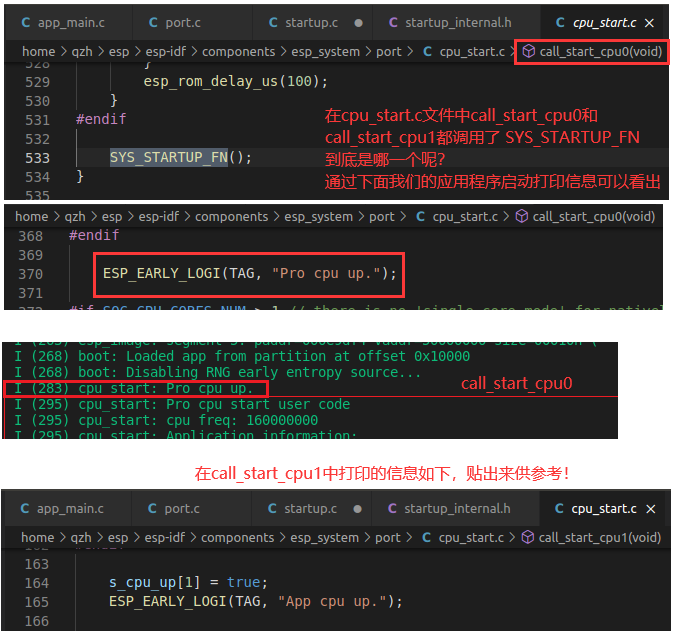Click ESP_EARLY_LOGI "App cpu up." line 165
This screenshot has height=635, width=674.
pyautogui.click(x=256, y=601)
